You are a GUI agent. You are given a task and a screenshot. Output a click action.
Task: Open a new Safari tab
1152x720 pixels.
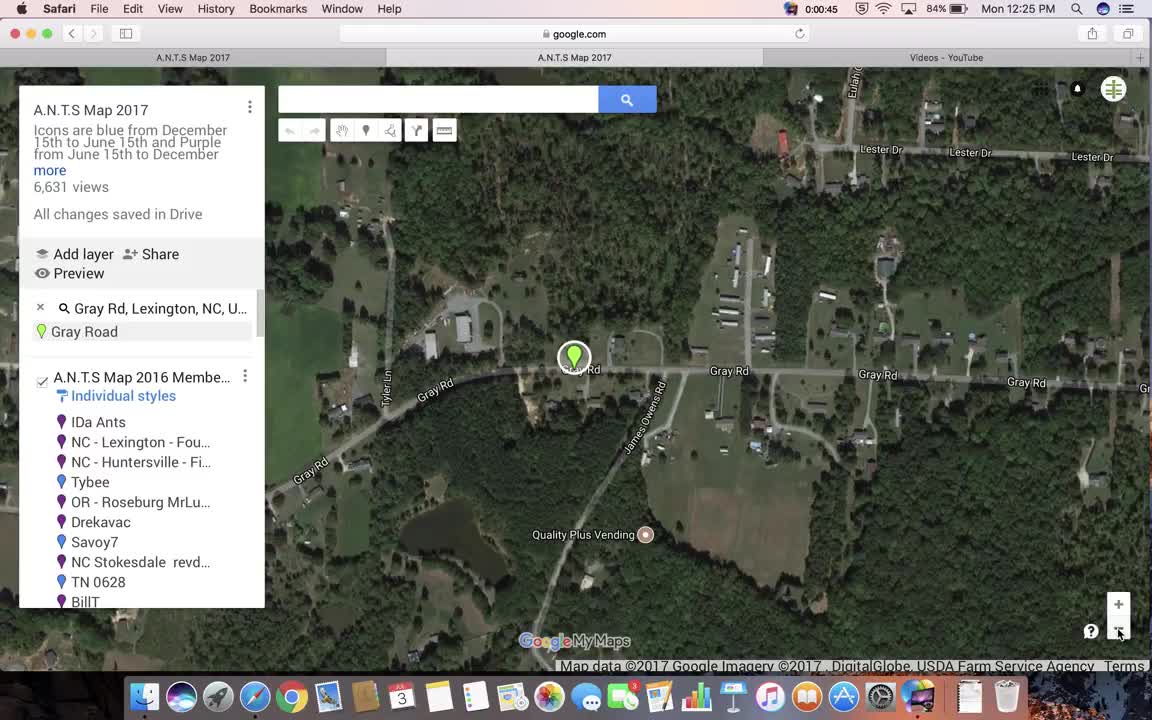1140,57
